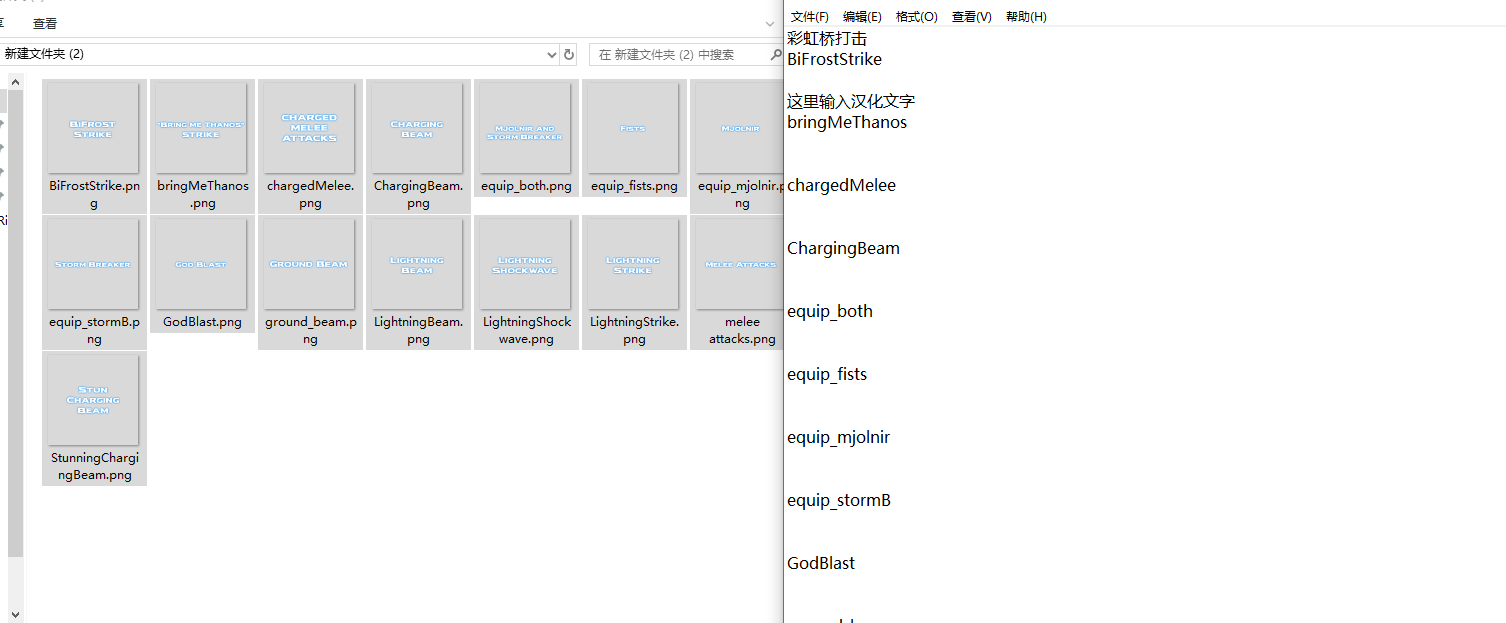Click the navigation pane scroll down arrow
1506x623 pixels.
[15, 613]
